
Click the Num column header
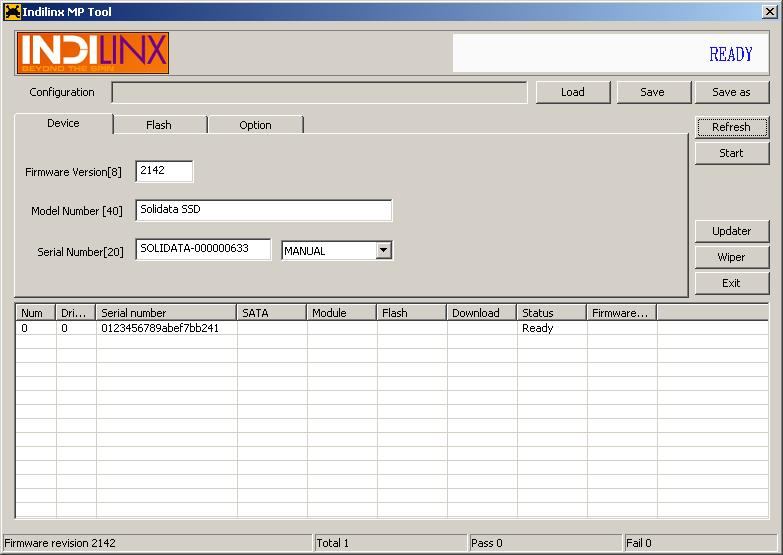point(35,313)
